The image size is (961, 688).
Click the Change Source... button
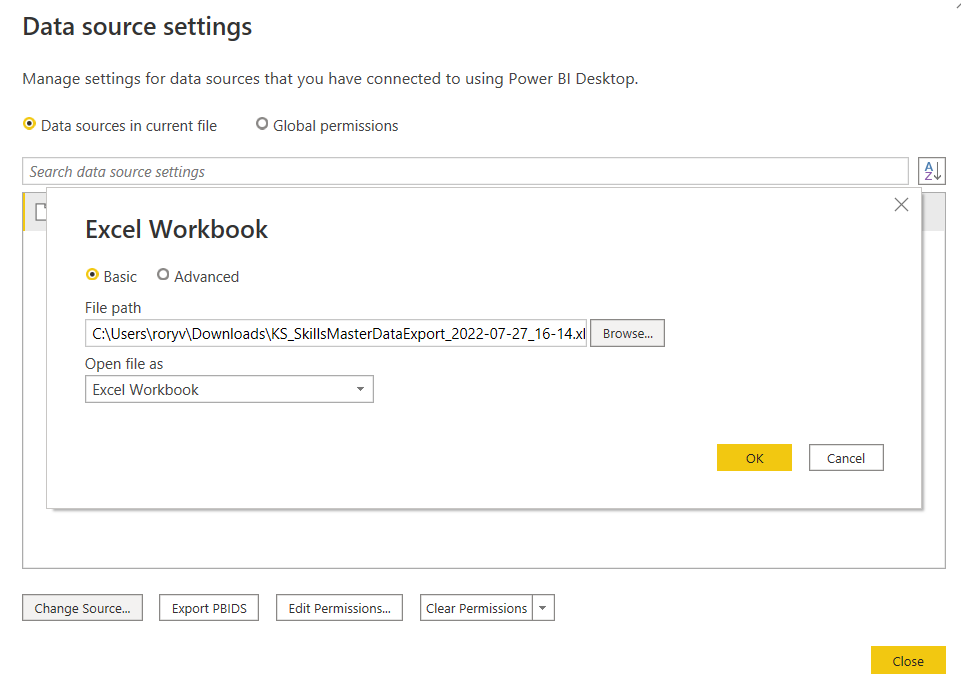click(x=83, y=608)
